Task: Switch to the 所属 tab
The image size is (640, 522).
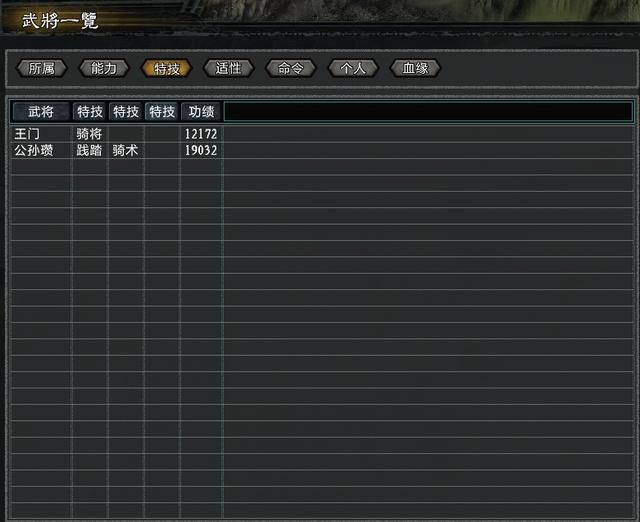Action: click(42, 68)
